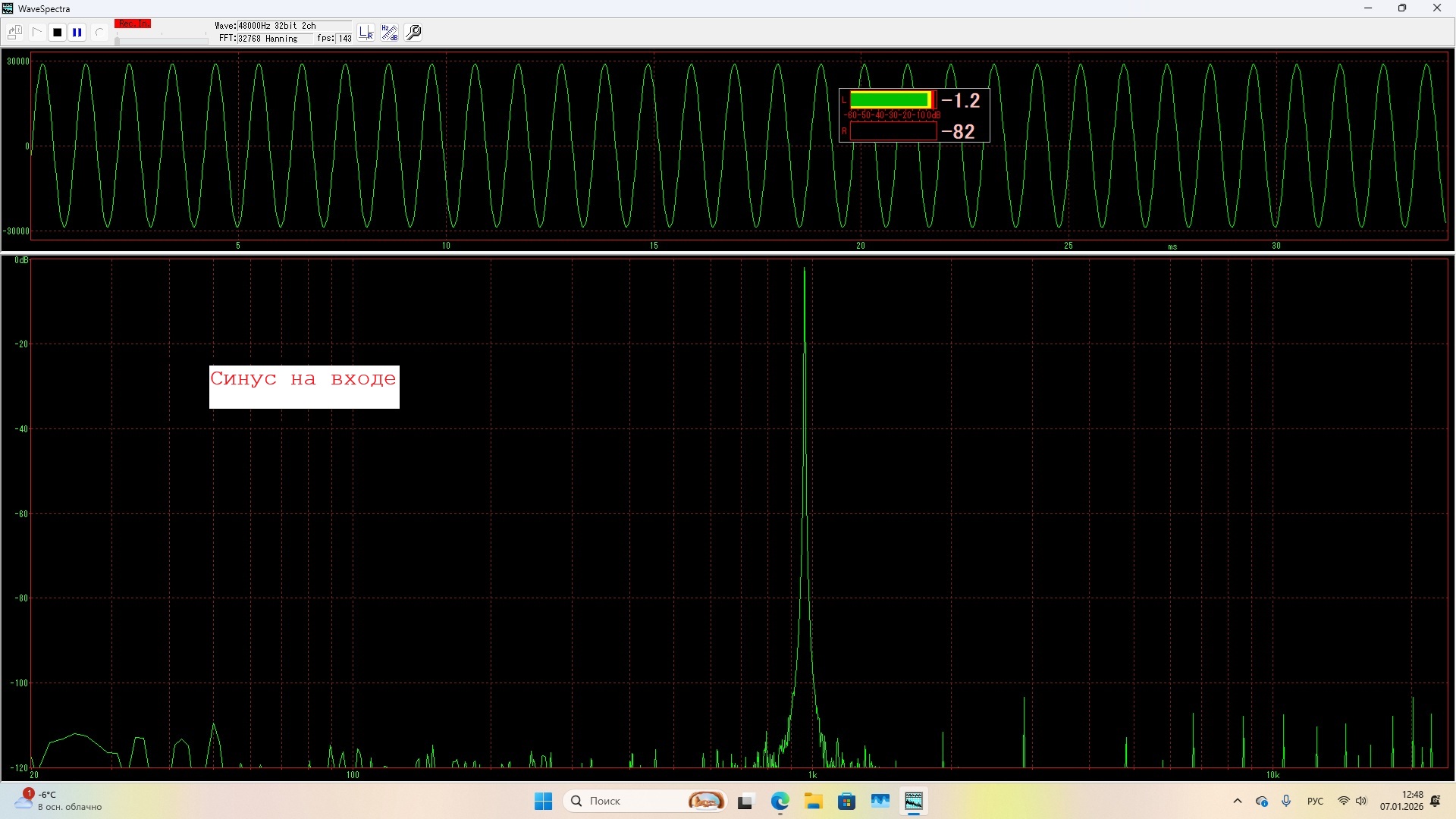Click the Play triangle button
1456x819 pixels.
tap(36, 33)
